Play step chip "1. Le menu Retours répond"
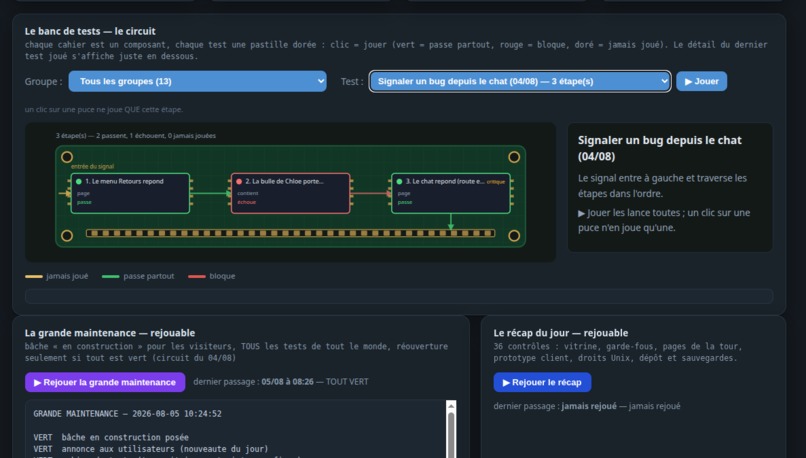Image resolution: width=806 pixels, height=458 pixels. pos(130,193)
